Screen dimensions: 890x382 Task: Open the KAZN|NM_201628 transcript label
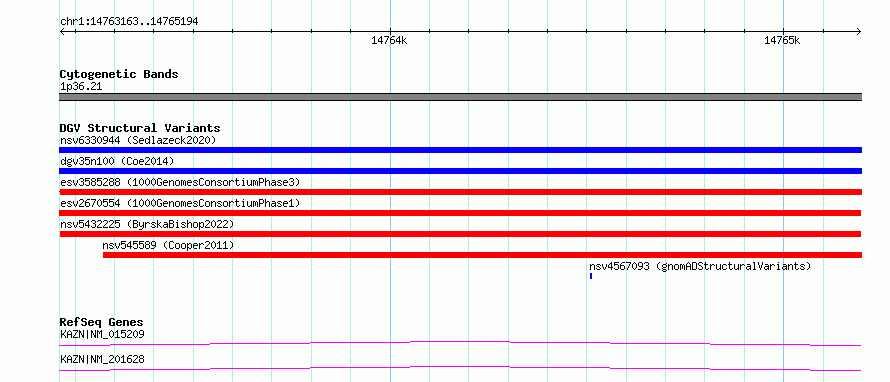click(x=102, y=359)
